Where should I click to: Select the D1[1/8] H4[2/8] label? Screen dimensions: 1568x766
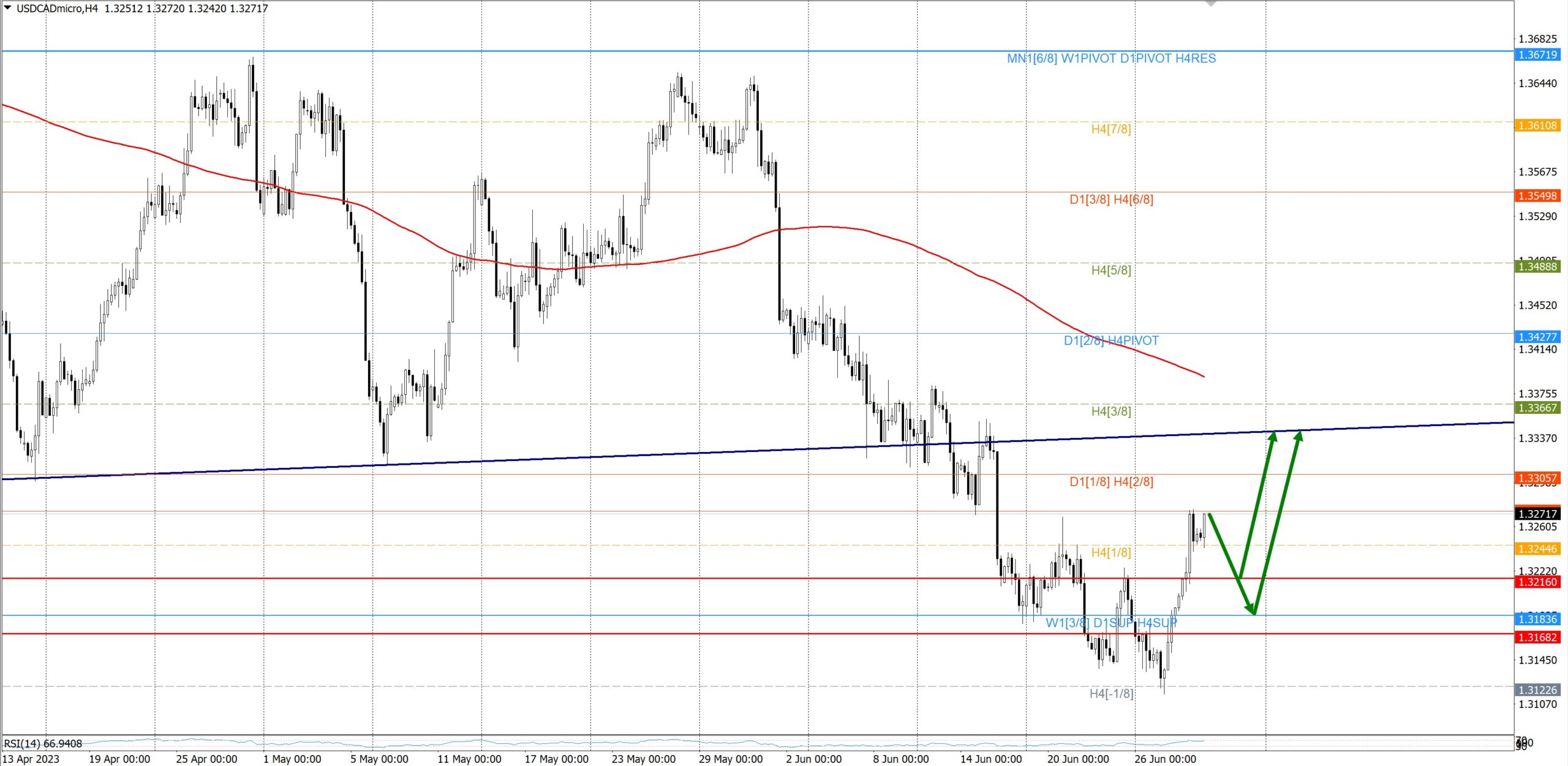(1111, 482)
